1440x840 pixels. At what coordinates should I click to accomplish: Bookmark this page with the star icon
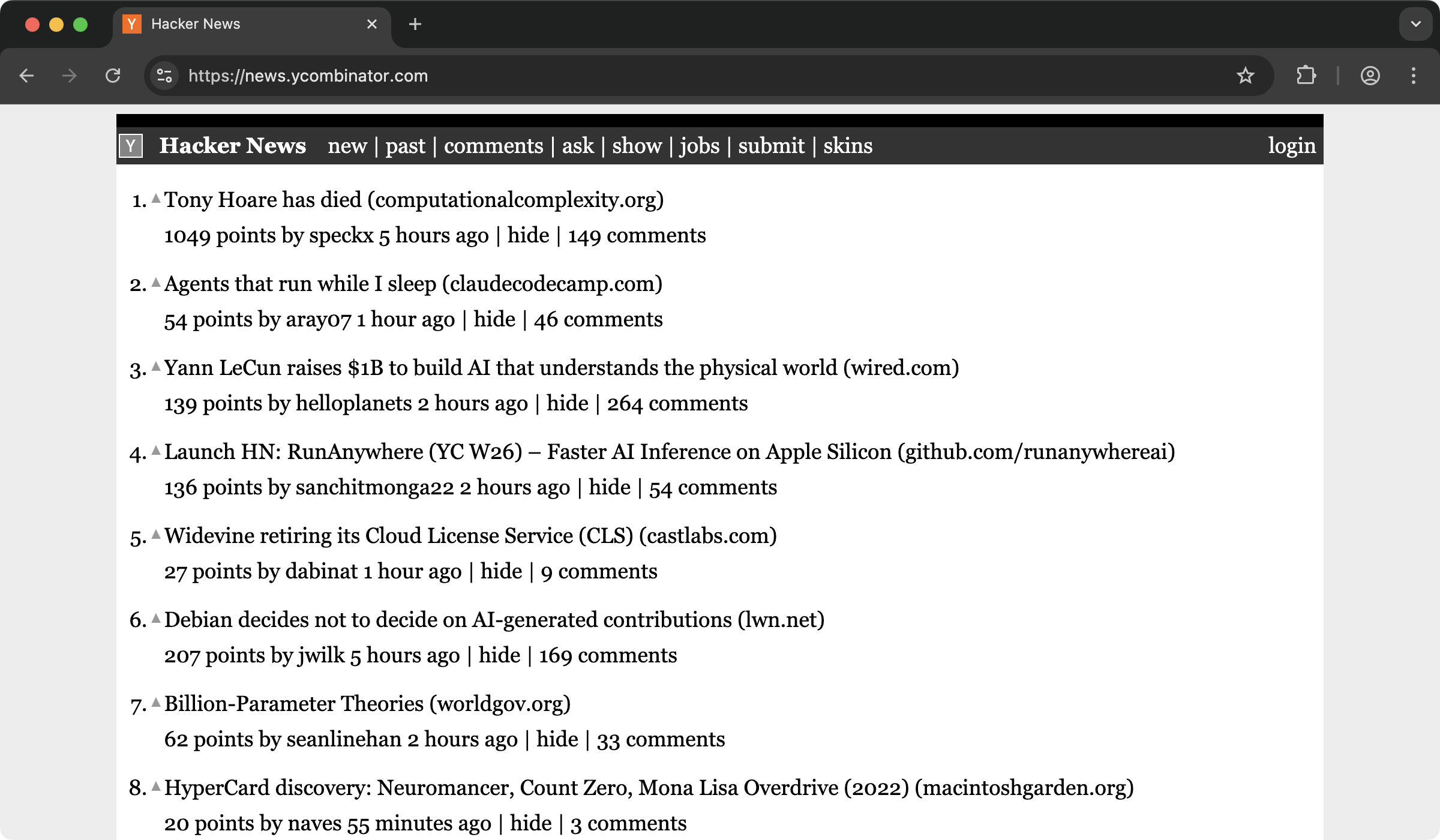tap(1245, 76)
